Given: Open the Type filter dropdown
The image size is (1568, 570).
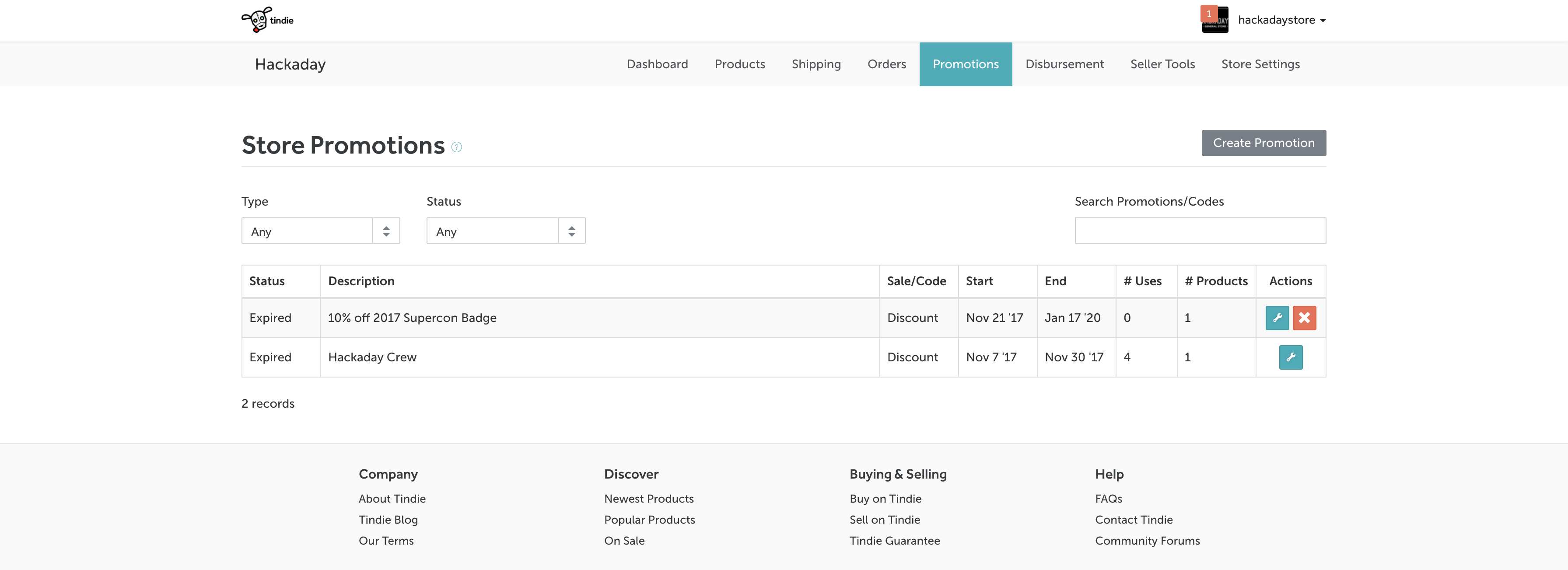Looking at the screenshot, I should 320,231.
